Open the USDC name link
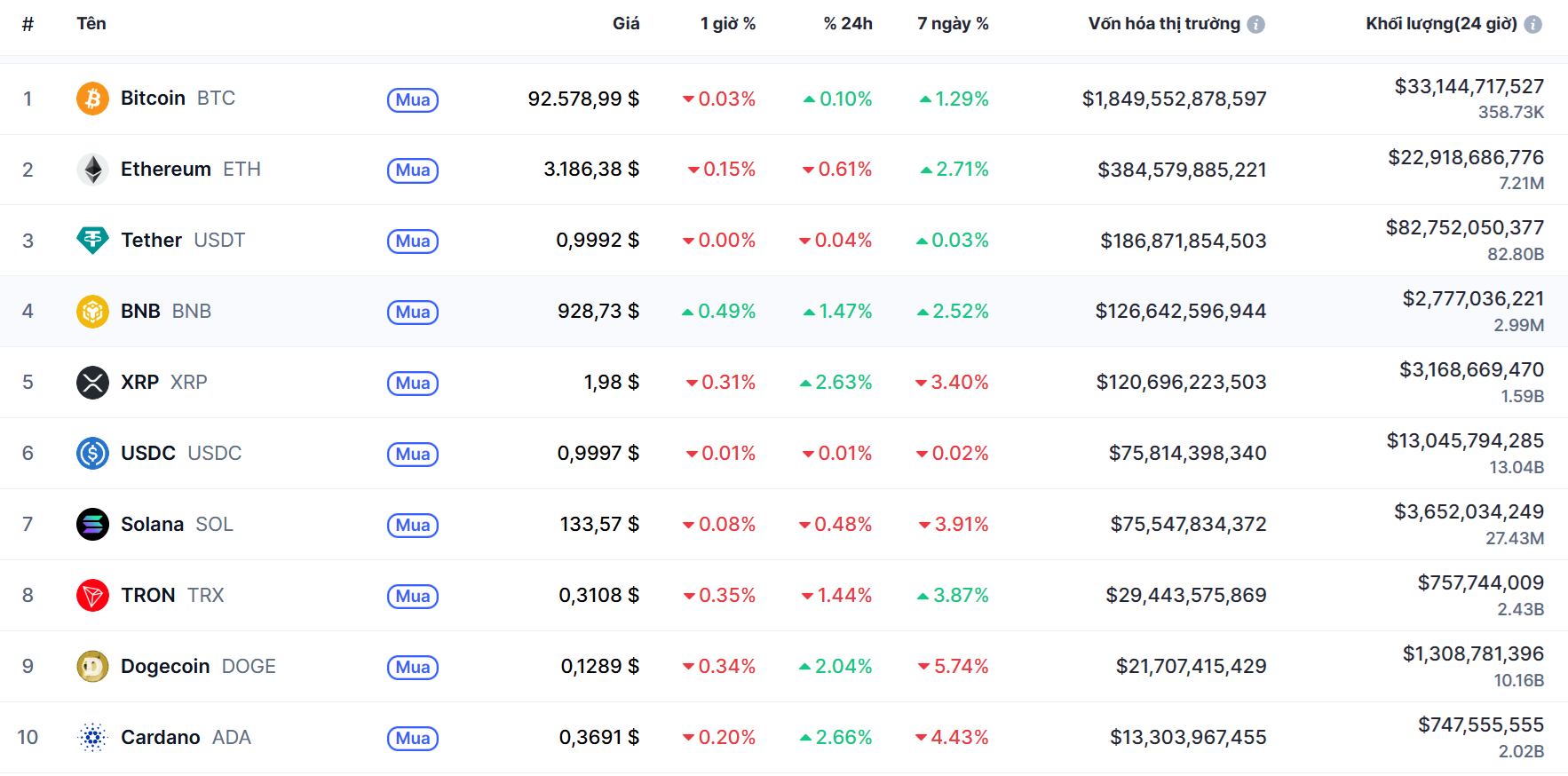Screen dimensions: 1568x776 coord(181,454)
